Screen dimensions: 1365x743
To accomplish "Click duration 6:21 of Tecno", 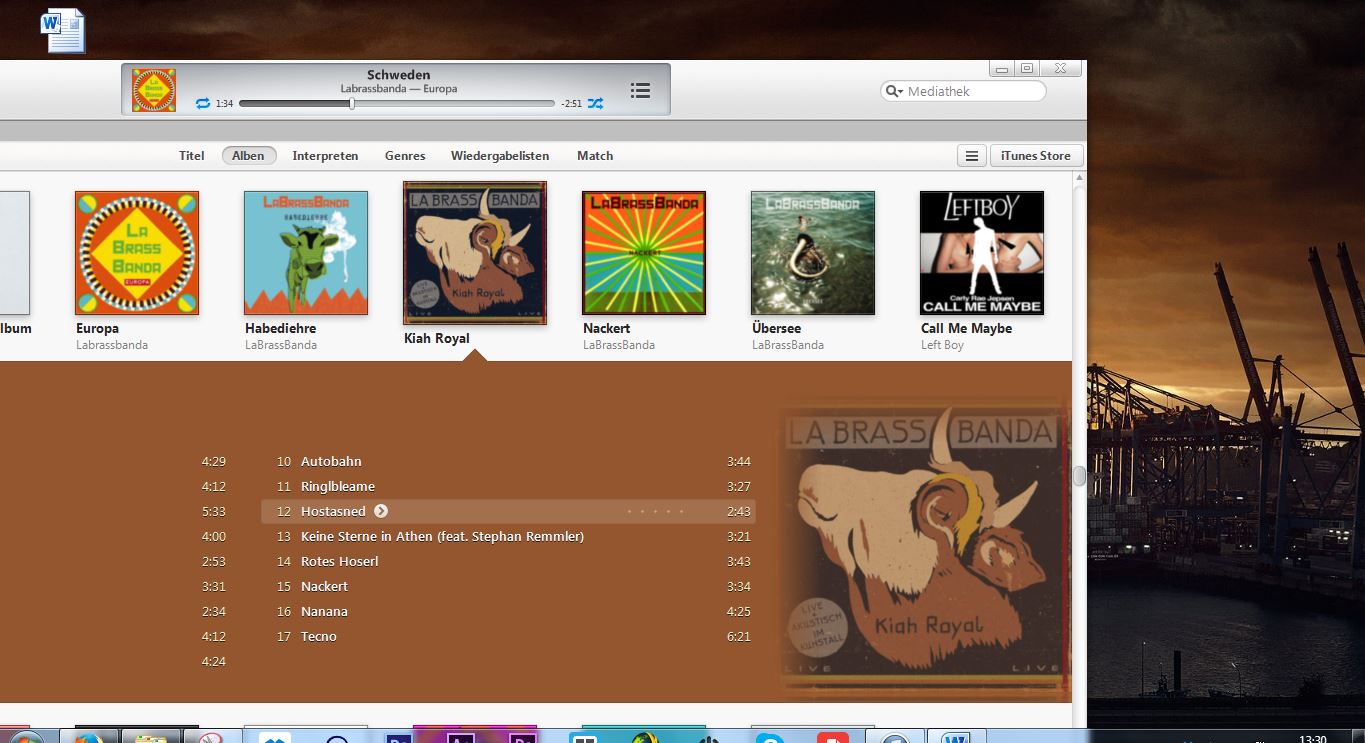I will (x=739, y=636).
